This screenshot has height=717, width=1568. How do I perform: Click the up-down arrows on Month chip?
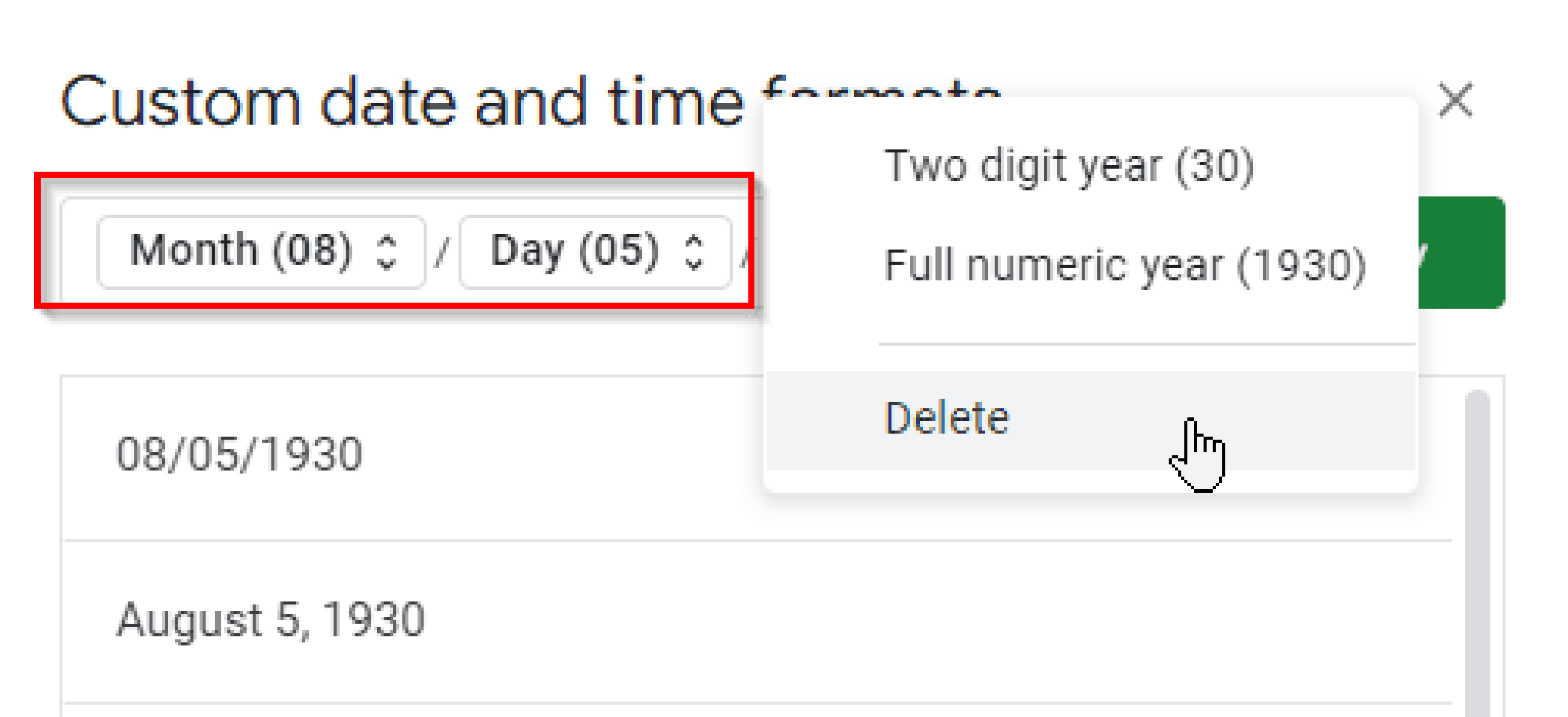click(x=387, y=251)
